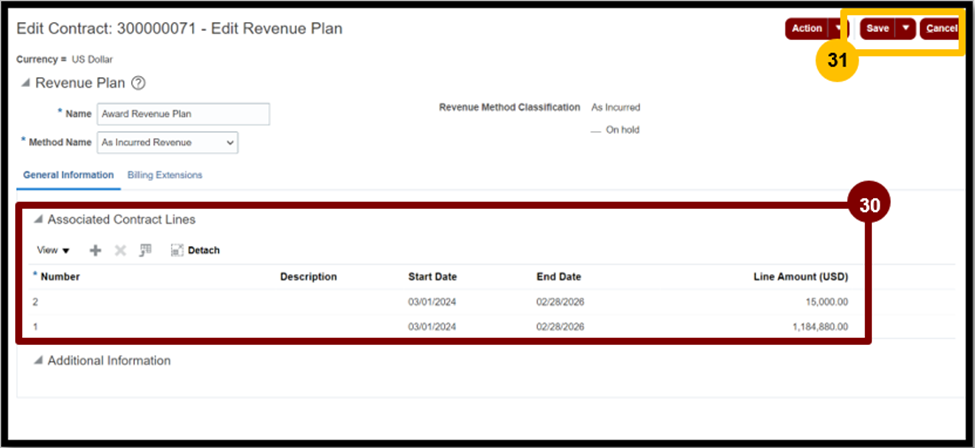Select the General Information tab
Screen dimensions: 975x448
[68, 175]
